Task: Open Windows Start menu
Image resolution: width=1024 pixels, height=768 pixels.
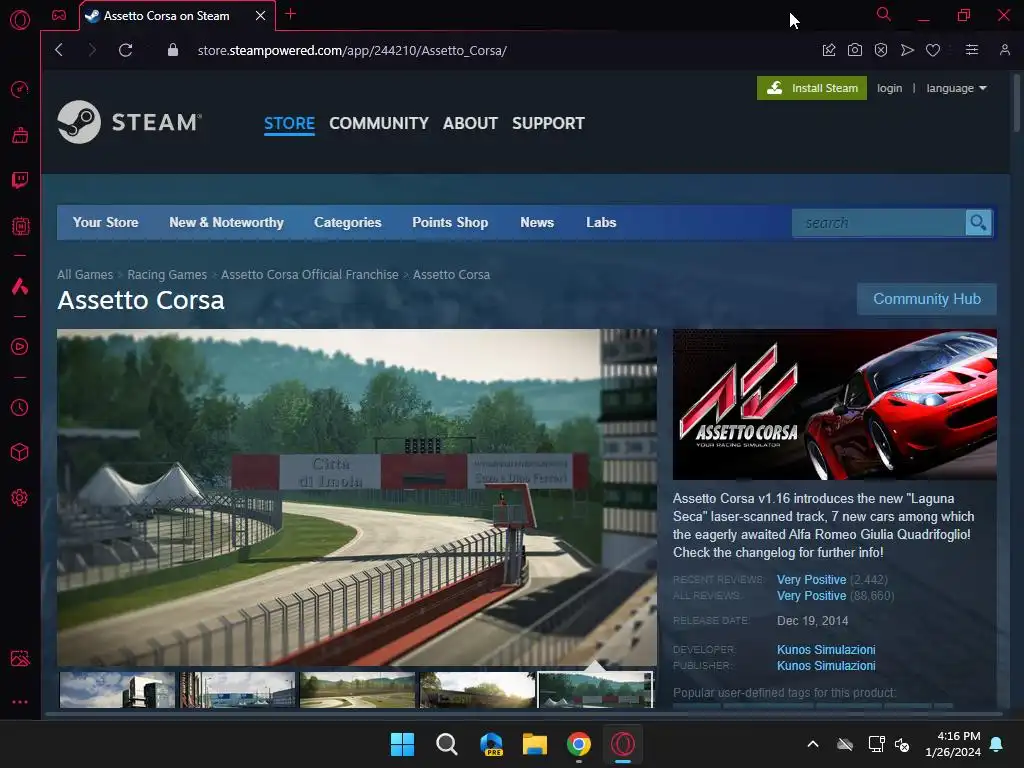Action: tap(402, 744)
